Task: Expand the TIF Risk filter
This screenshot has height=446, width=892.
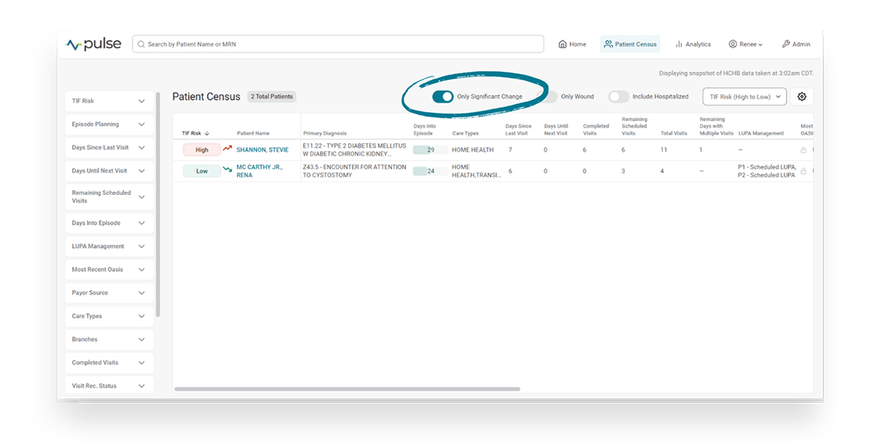Action: [109, 101]
